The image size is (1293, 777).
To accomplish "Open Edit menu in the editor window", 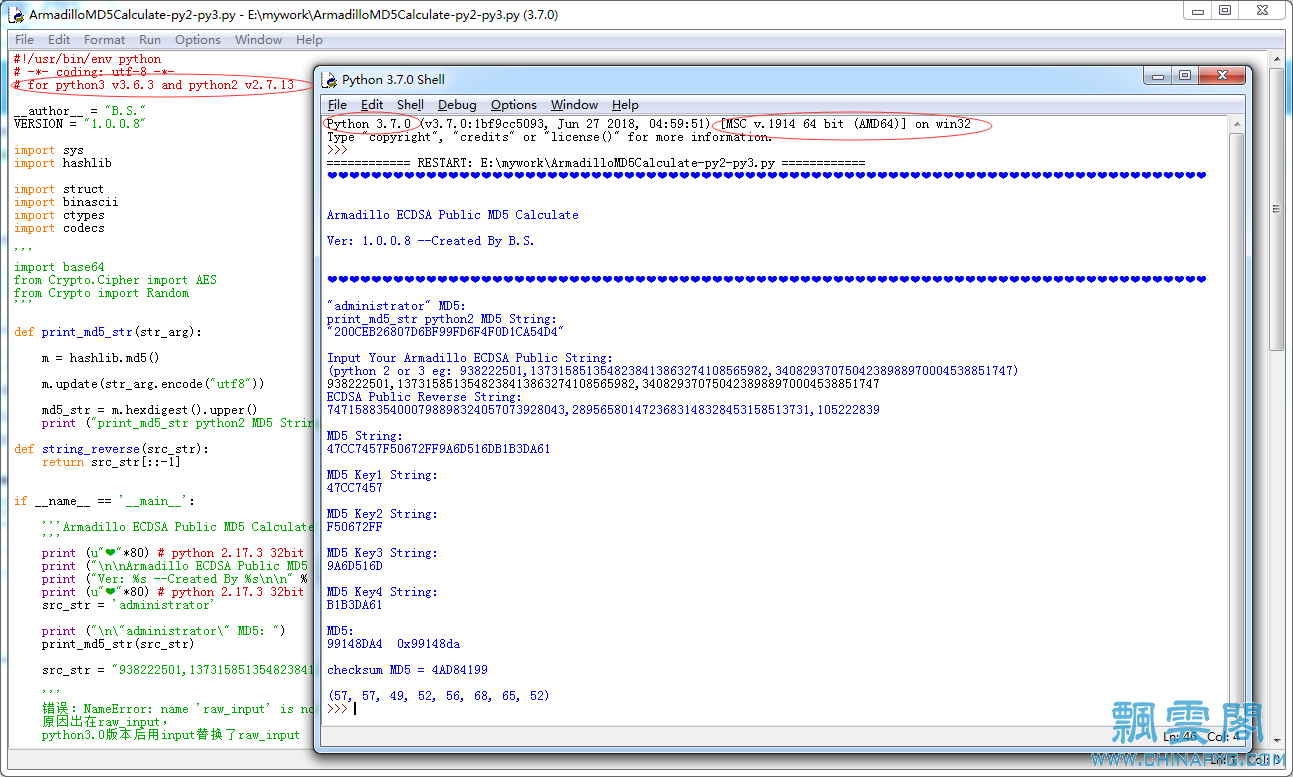I will pyautogui.click(x=59, y=40).
